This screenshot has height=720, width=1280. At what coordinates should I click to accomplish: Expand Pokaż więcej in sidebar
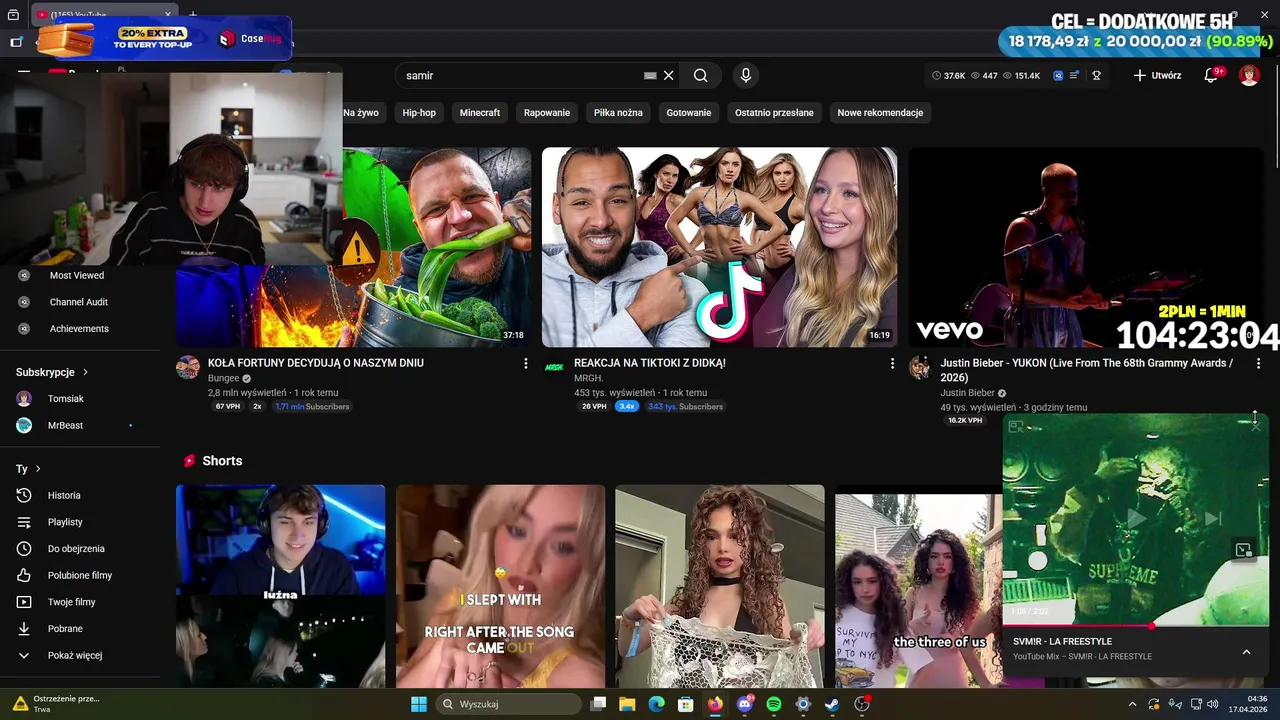tap(75, 655)
